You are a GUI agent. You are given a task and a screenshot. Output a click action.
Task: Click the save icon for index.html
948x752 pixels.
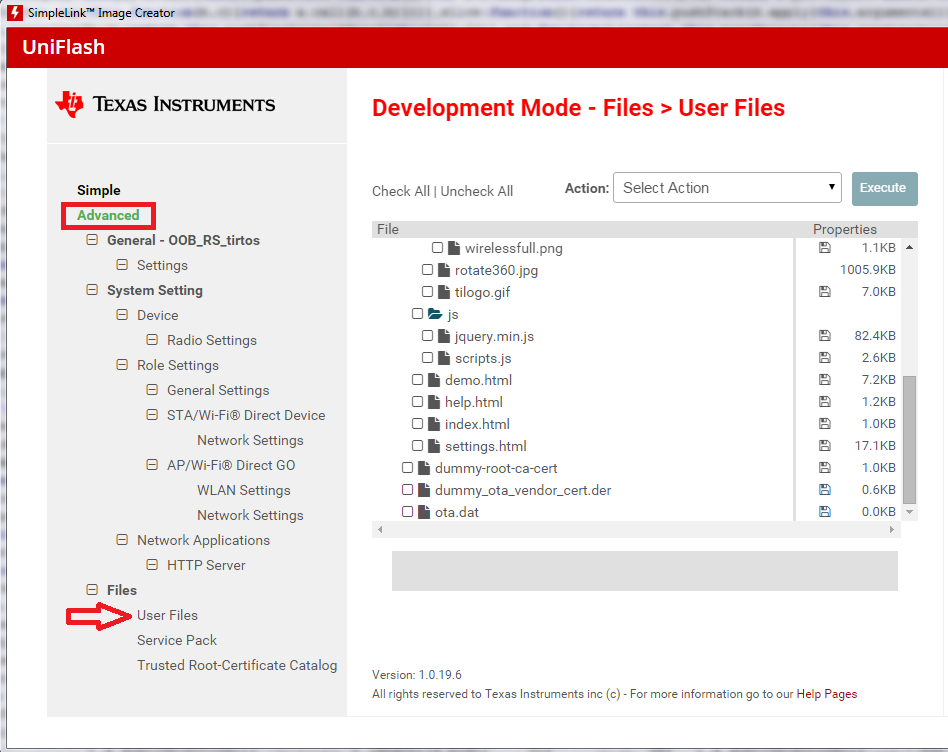pyautogui.click(x=825, y=424)
